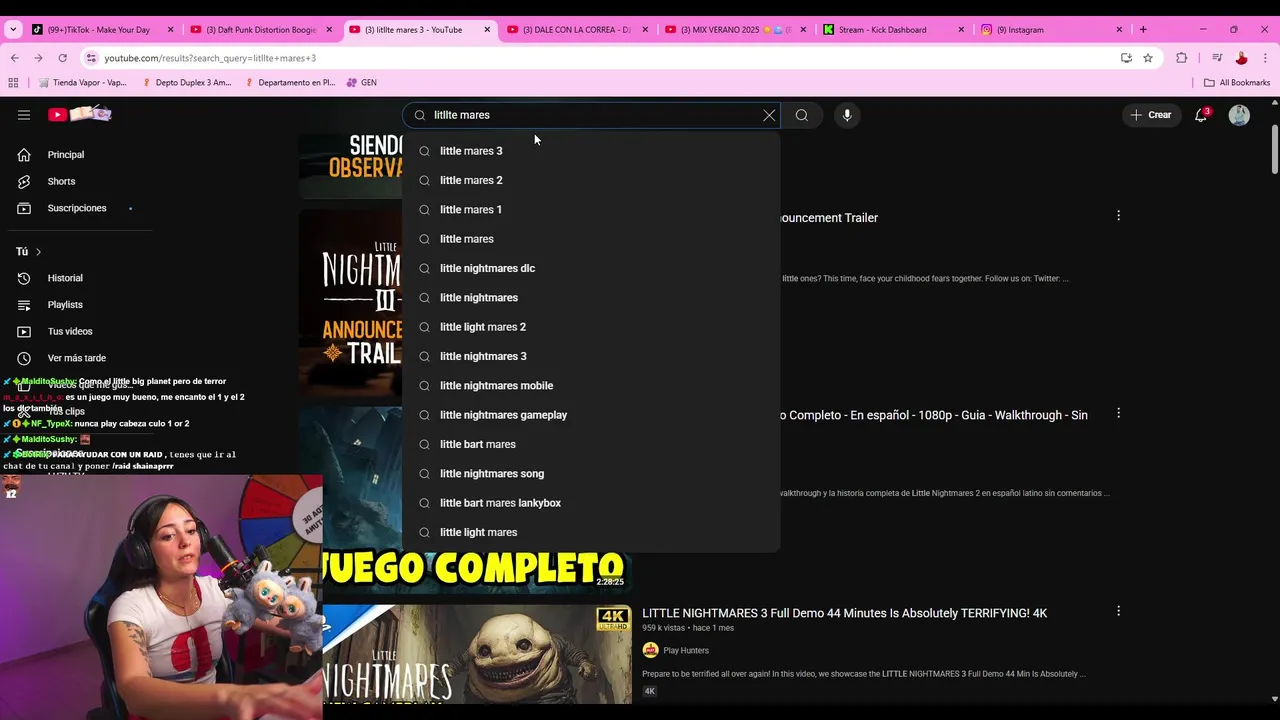Click the Play Hunters channel avatar
This screenshot has height=720, width=1280.
pyautogui.click(x=650, y=650)
